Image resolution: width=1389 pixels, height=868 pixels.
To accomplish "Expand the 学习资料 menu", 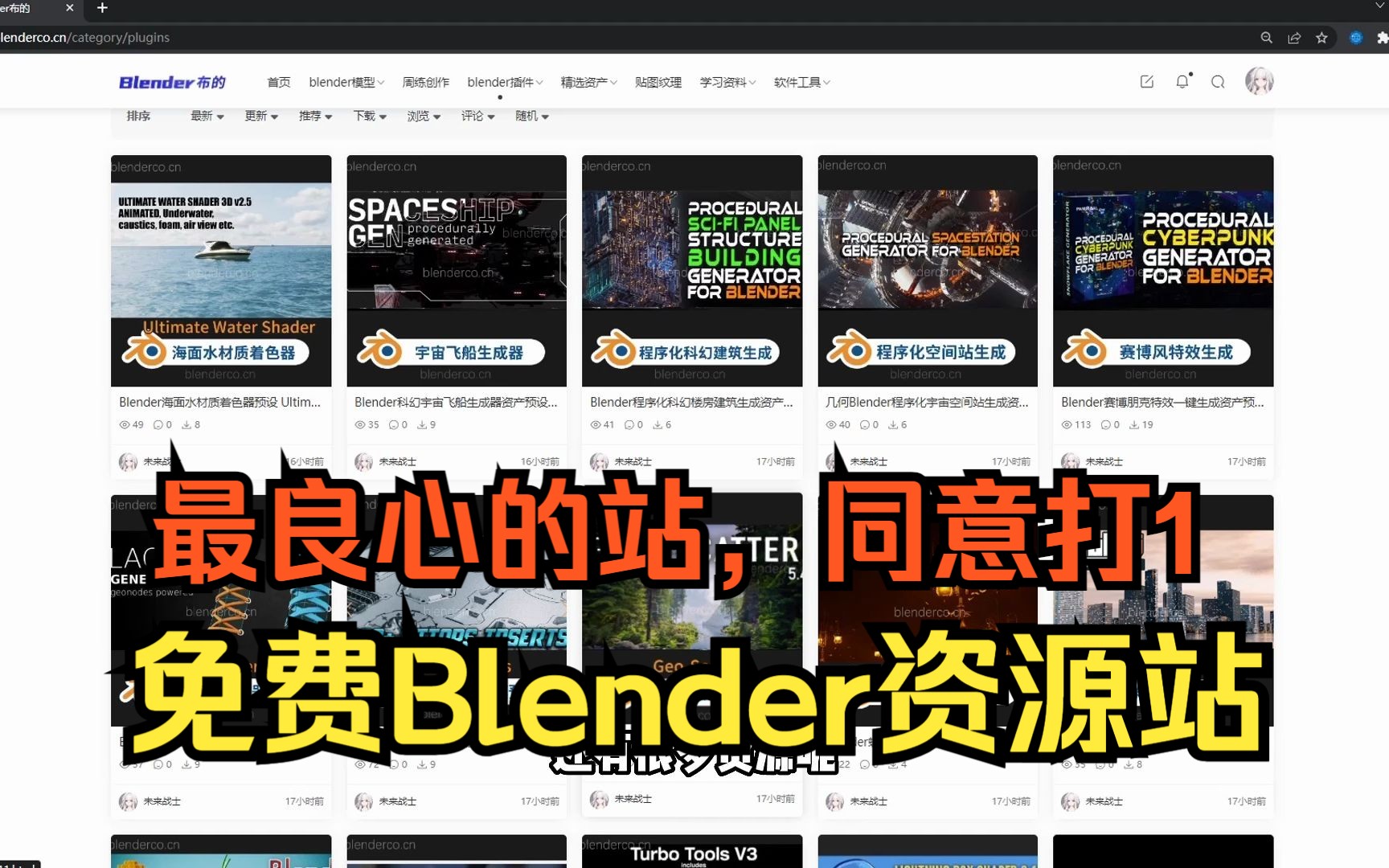I will tap(727, 82).
